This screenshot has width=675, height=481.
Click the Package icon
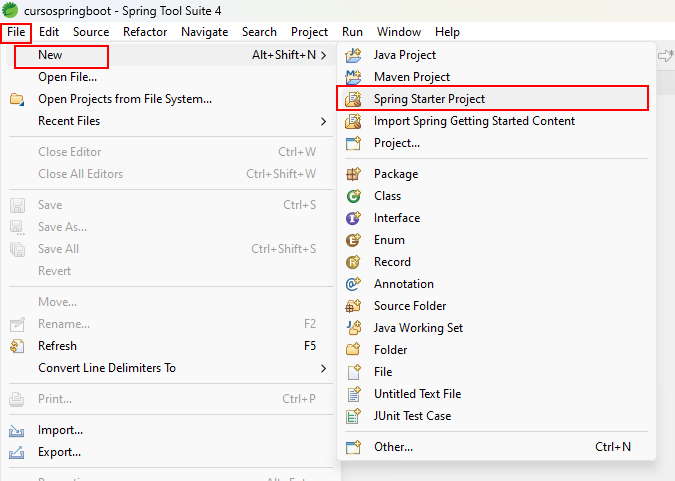(353, 174)
